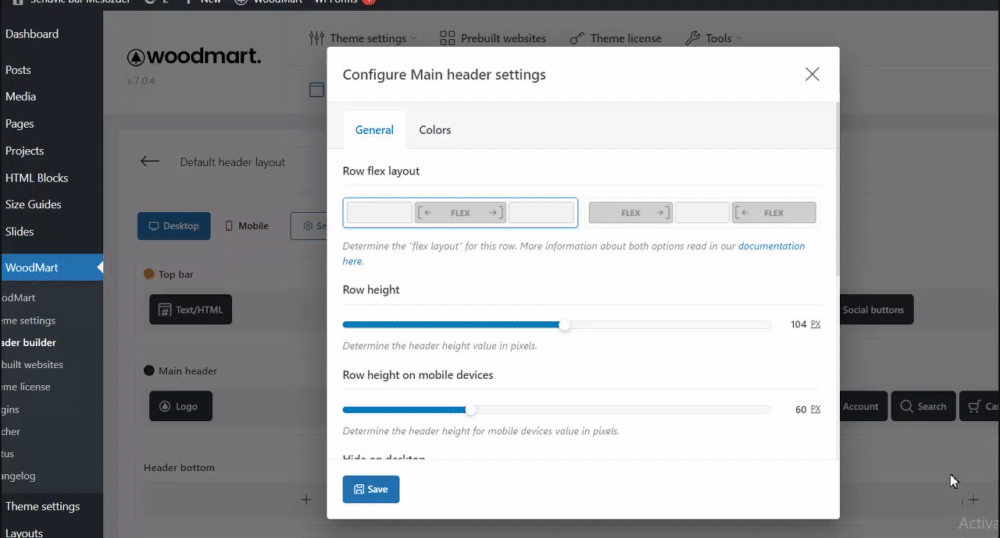Select the Text/HTML element in Top bar
This screenshot has width=1000, height=538.
click(x=191, y=309)
